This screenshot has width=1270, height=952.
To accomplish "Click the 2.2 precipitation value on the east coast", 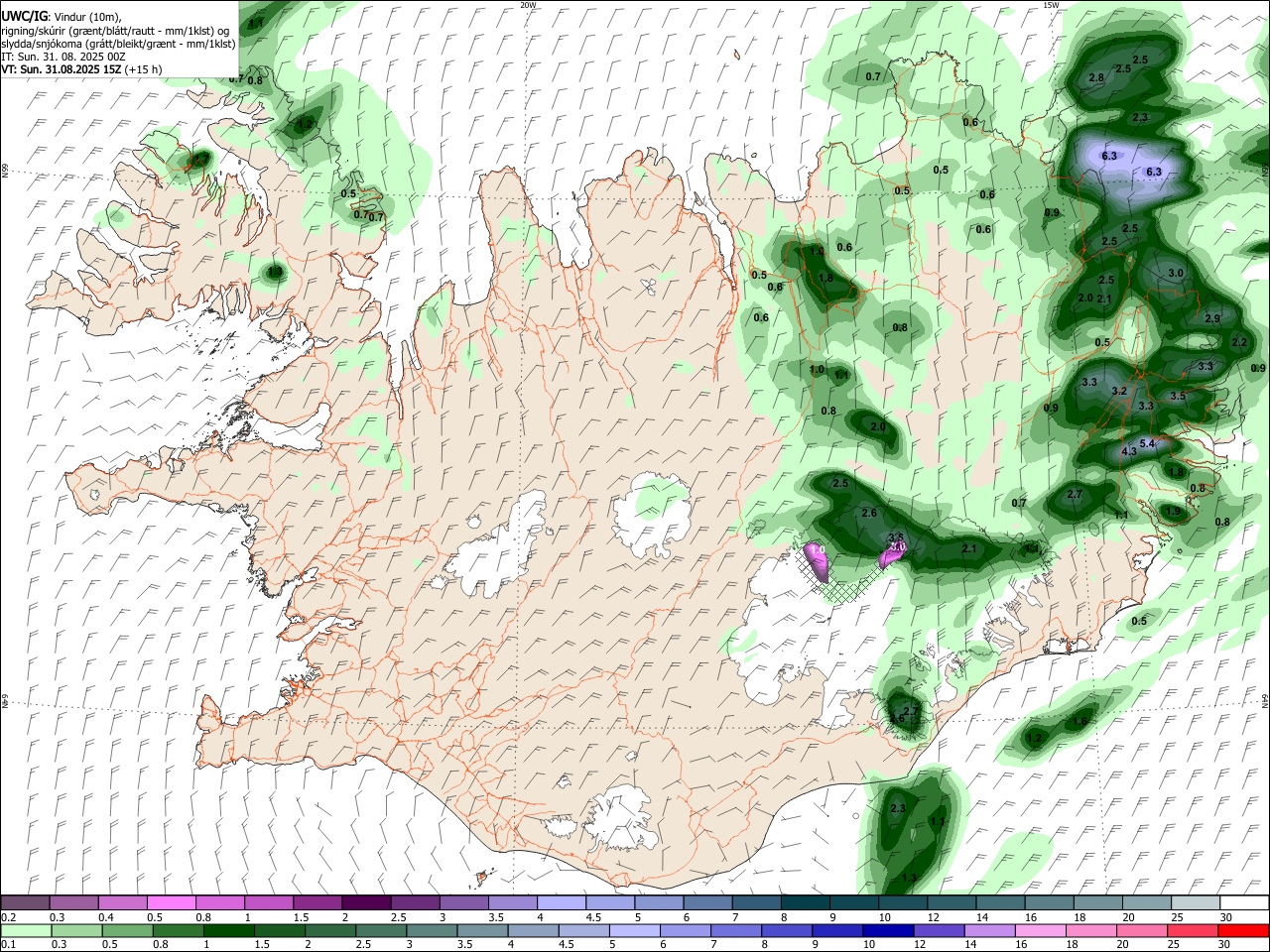I will pos(1239,342).
